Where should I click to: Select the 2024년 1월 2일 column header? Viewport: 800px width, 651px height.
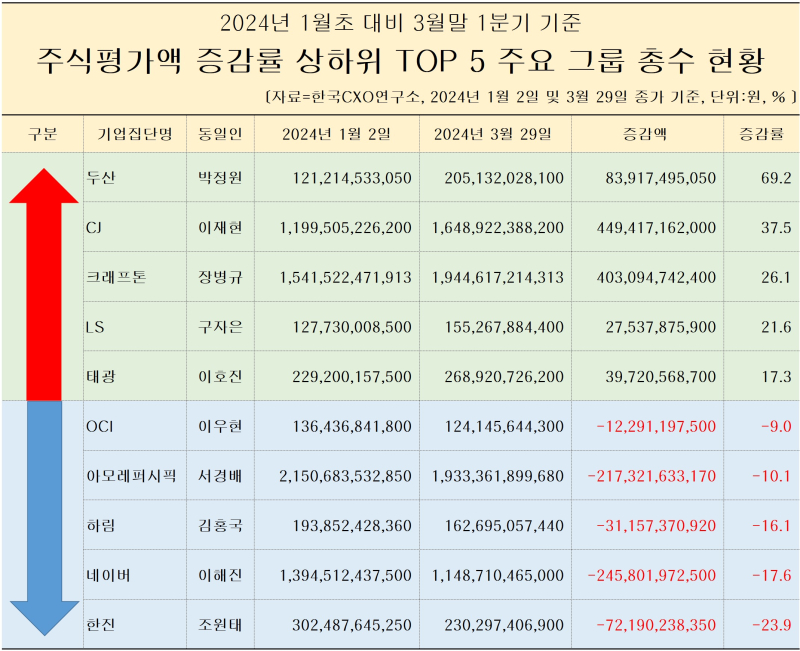pos(337,134)
